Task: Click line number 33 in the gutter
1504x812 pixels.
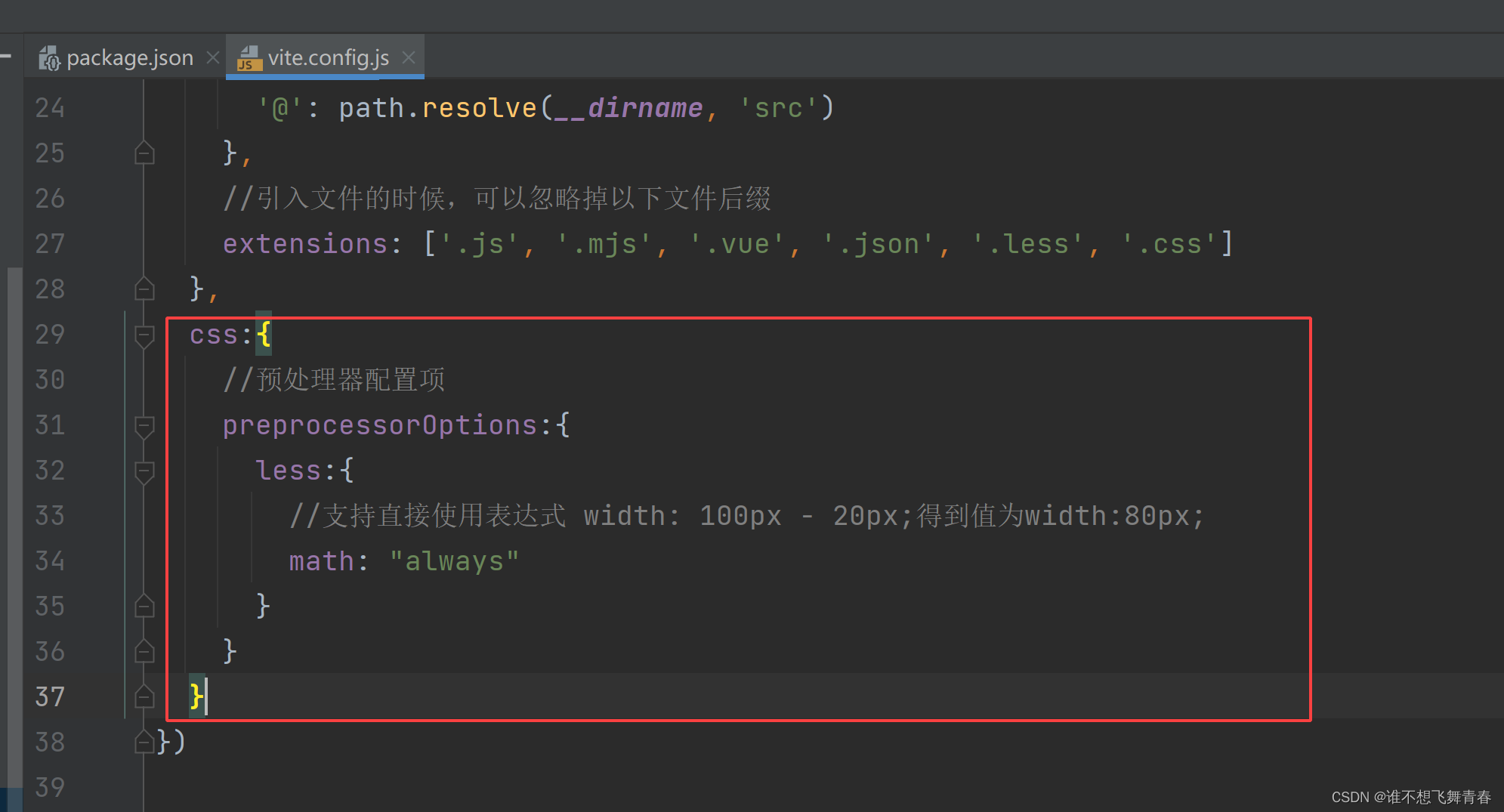Action: (x=49, y=515)
